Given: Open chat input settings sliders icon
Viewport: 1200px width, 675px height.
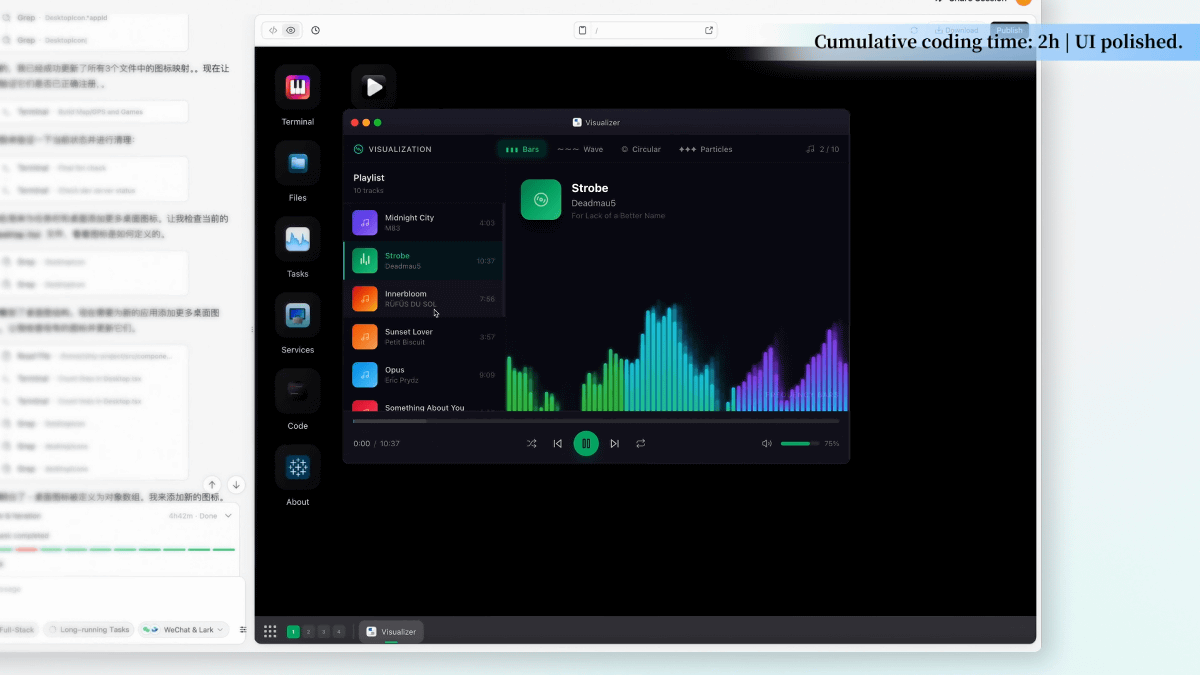Looking at the screenshot, I should pyautogui.click(x=242, y=630).
